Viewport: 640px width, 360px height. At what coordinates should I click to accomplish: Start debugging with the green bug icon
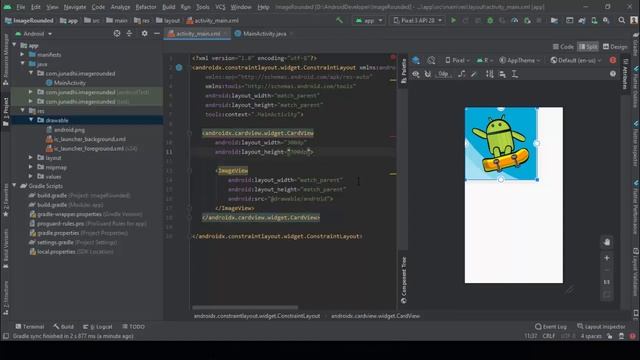point(490,20)
